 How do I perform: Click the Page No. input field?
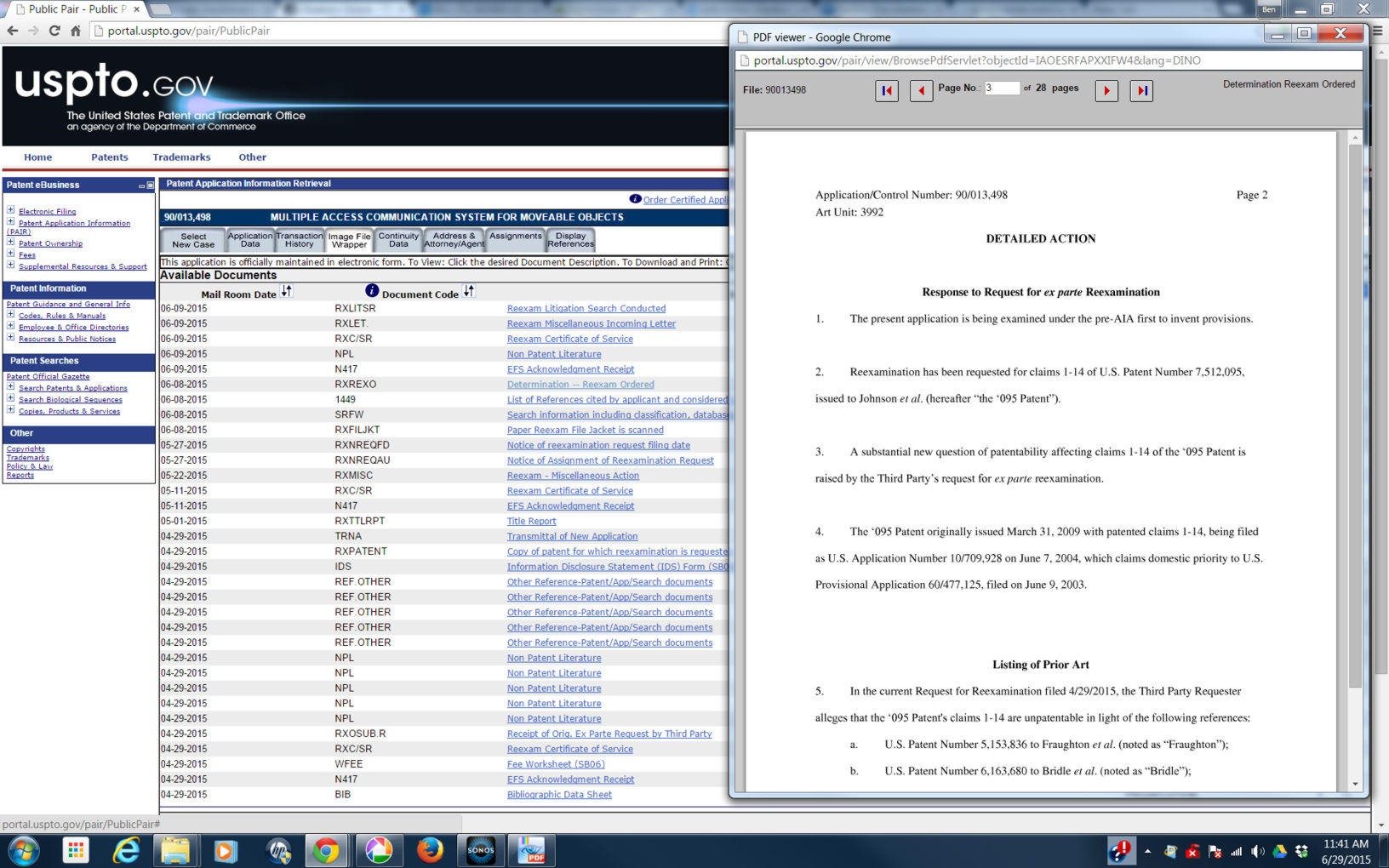coord(1002,88)
